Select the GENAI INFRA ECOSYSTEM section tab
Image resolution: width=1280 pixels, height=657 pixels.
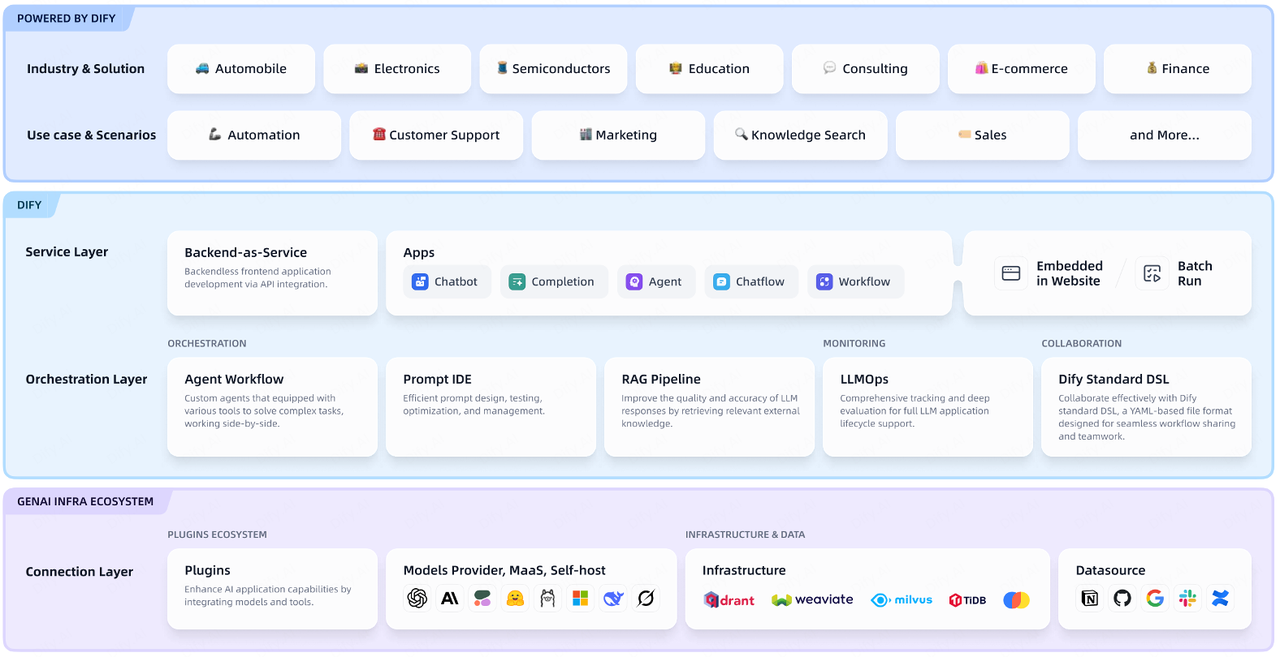[x=86, y=501]
